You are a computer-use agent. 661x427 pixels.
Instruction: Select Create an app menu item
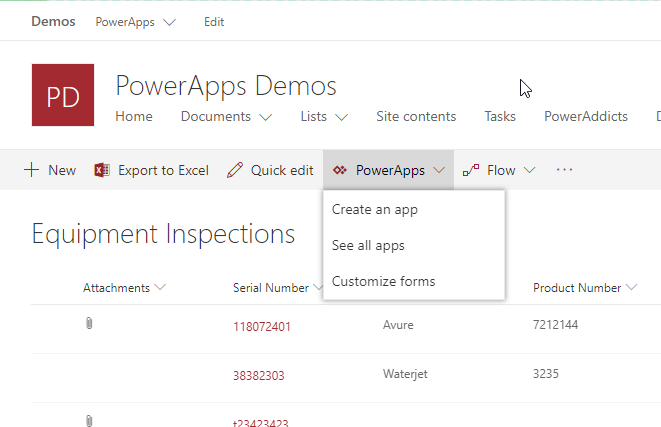pyautogui.click(x=414, y=209)
